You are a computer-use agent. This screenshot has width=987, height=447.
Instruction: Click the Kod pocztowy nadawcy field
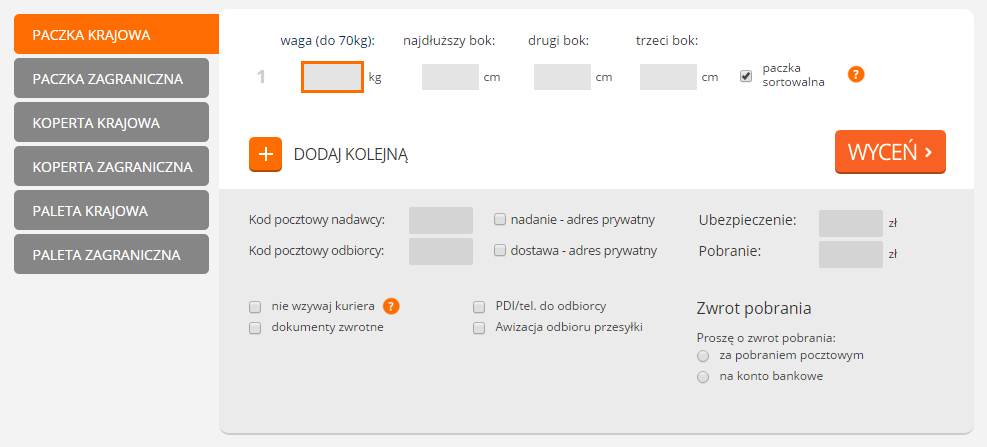(x=440, y=220)
